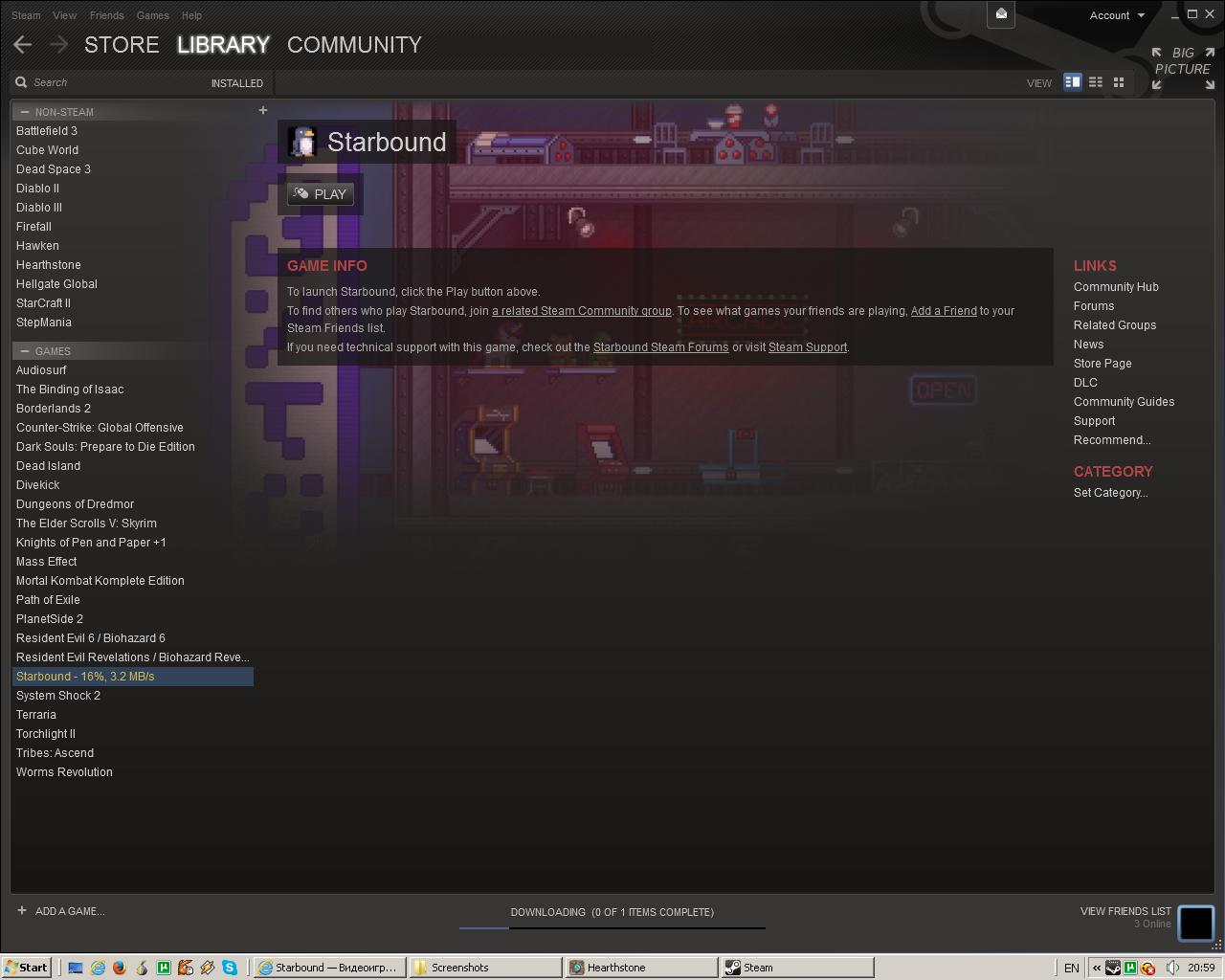Image resolution: width=1225 pixels, height=980 pixels.
Task: Open the related Steam Community group link
Action: click(582, 311)
